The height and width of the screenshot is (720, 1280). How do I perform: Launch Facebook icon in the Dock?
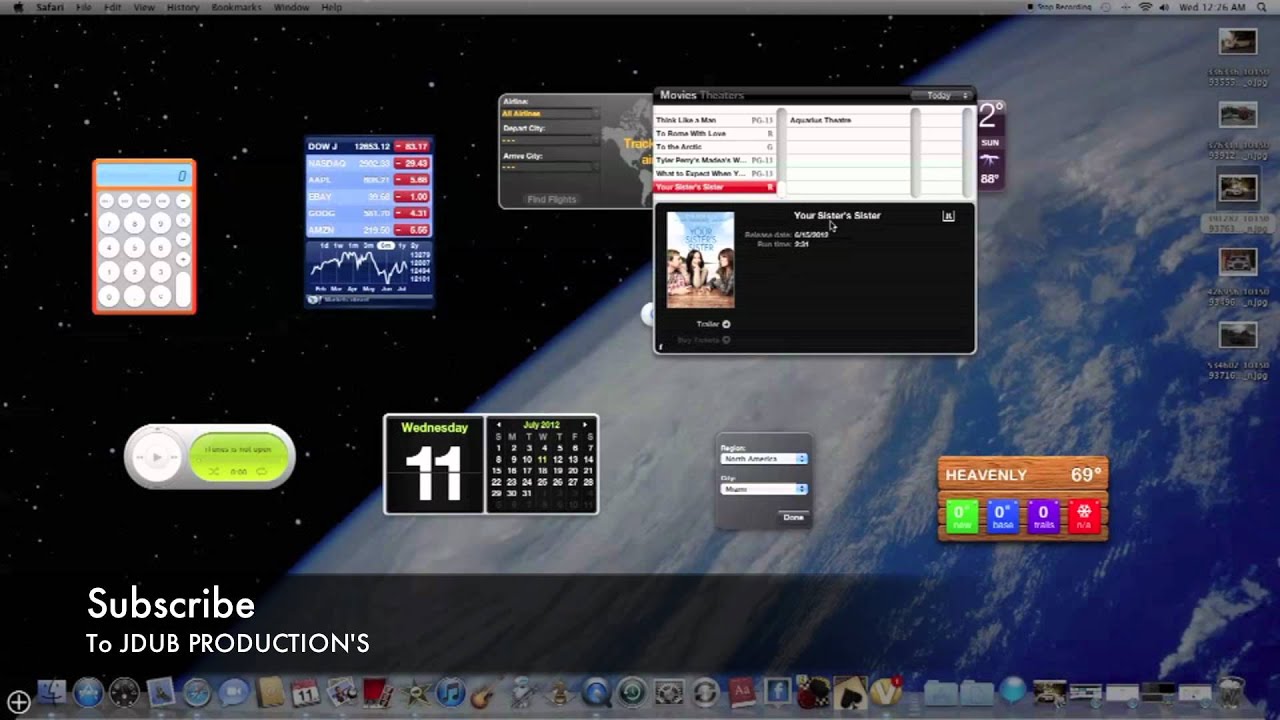coord(777,692)
